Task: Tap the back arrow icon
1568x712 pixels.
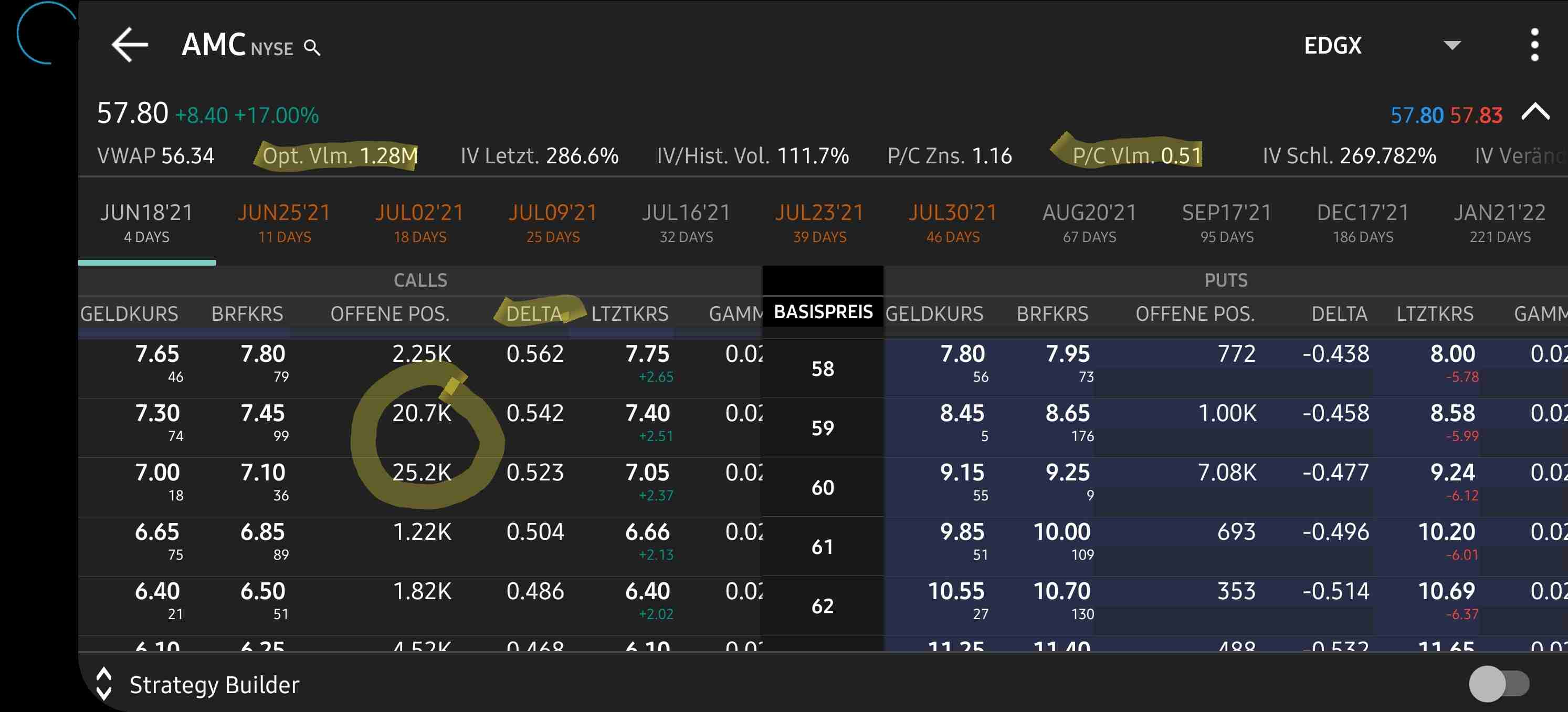Action: [x=130, y=45]
